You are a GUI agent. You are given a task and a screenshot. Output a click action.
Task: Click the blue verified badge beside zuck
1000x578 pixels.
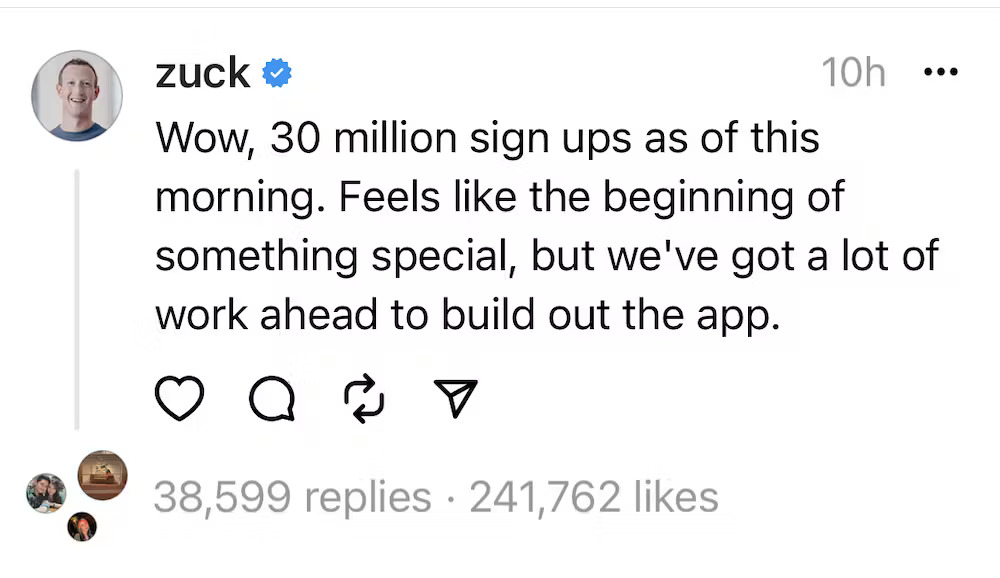(277, 73)
